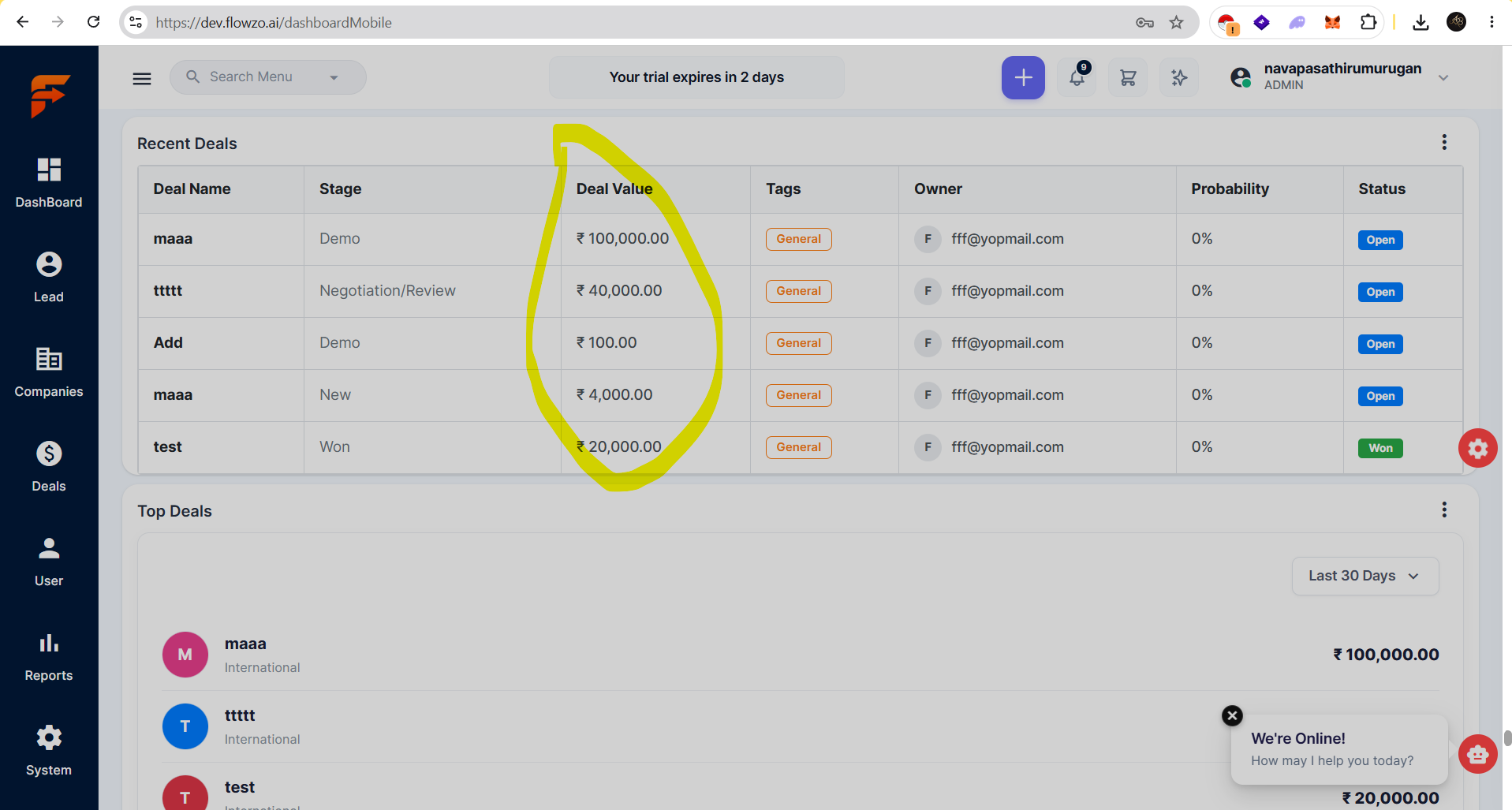Image resolution: width=1512 pixels, height=810 pixels.
Task: Open the shopping cart icon
Action: (1128, 77)
